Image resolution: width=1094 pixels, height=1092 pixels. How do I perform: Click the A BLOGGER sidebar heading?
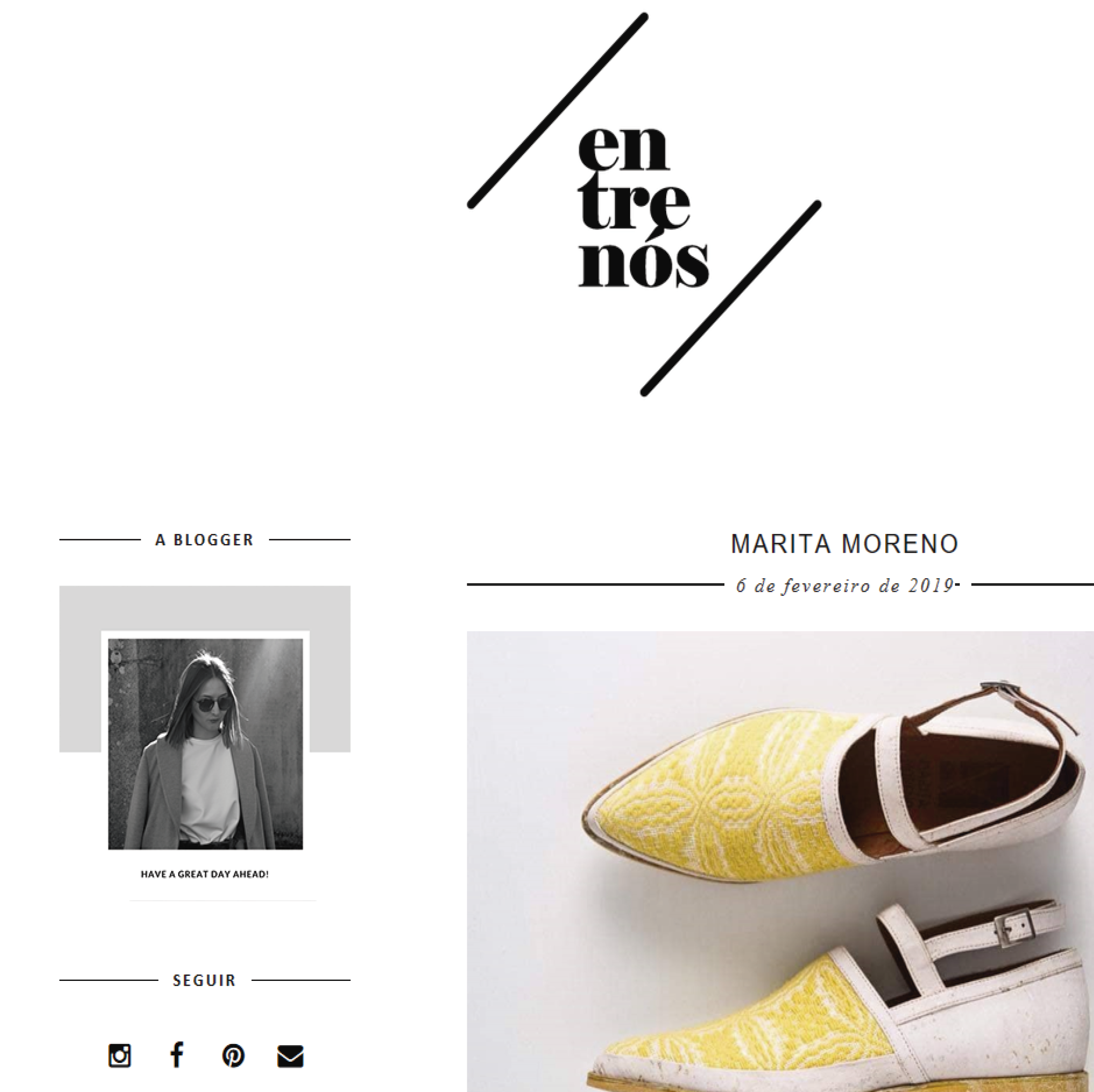tap(204, 540)
